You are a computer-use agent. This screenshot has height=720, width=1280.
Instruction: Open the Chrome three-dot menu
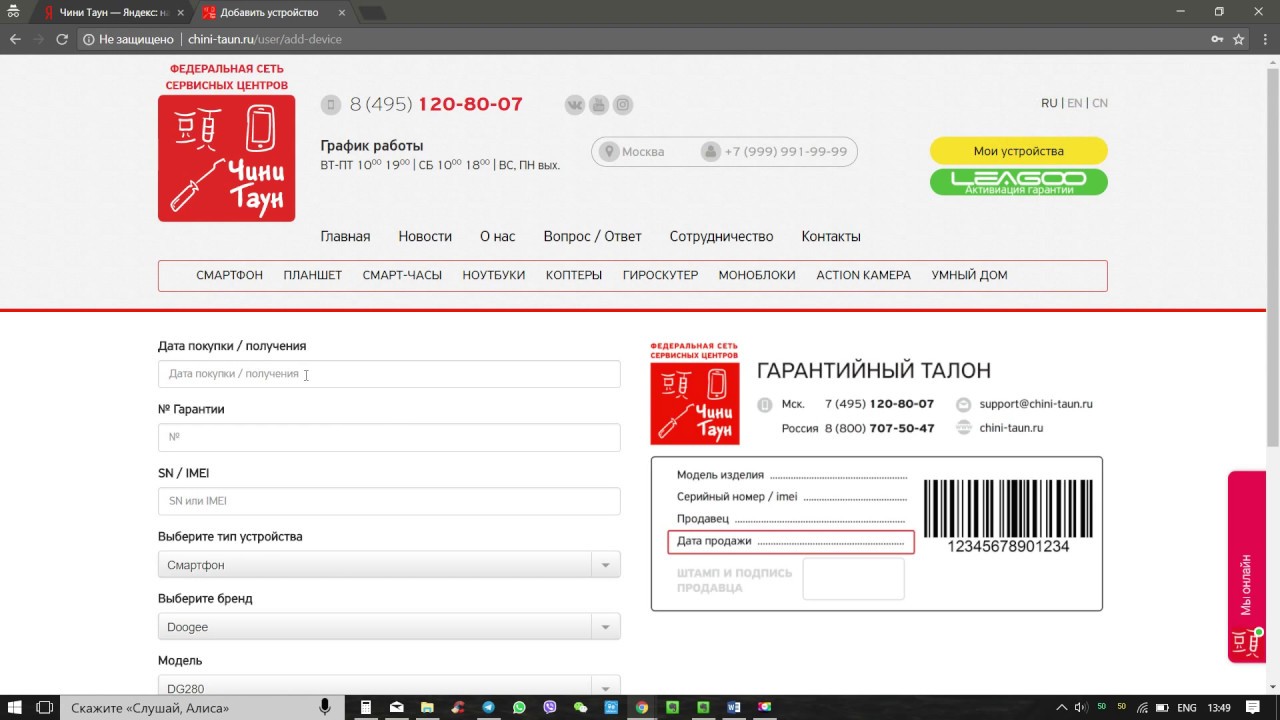point(1263,39)
